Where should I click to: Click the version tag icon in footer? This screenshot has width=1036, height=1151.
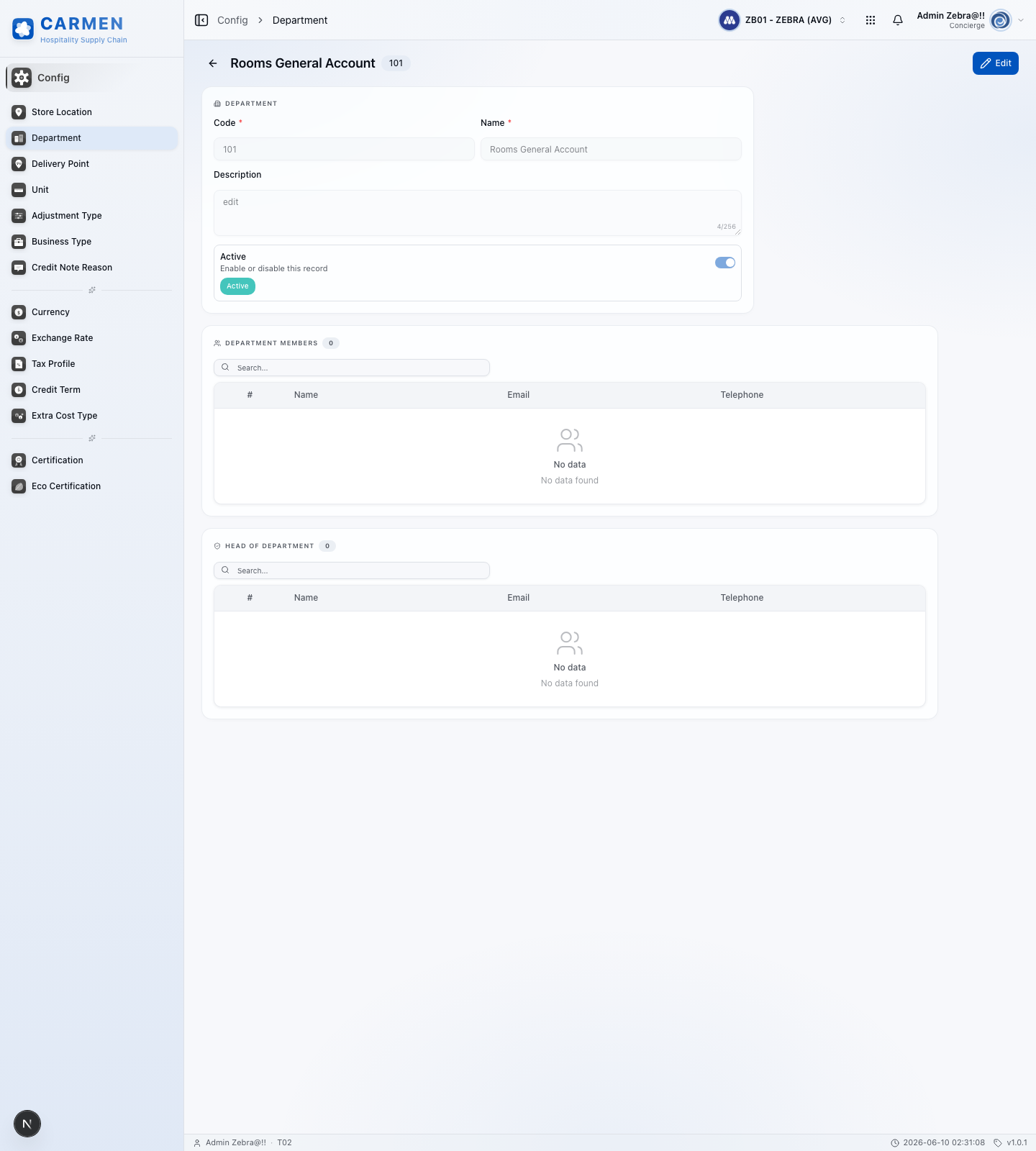[998, 1142]
